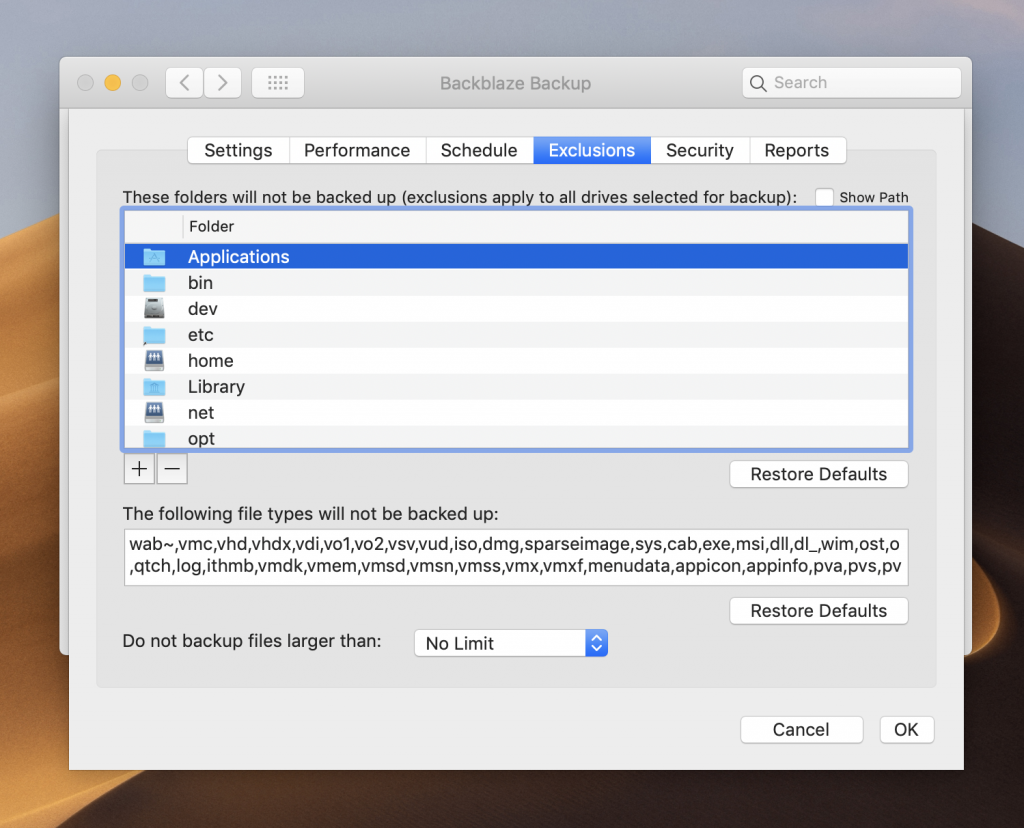Enable the Show Path checkbox

coord(824,197)
